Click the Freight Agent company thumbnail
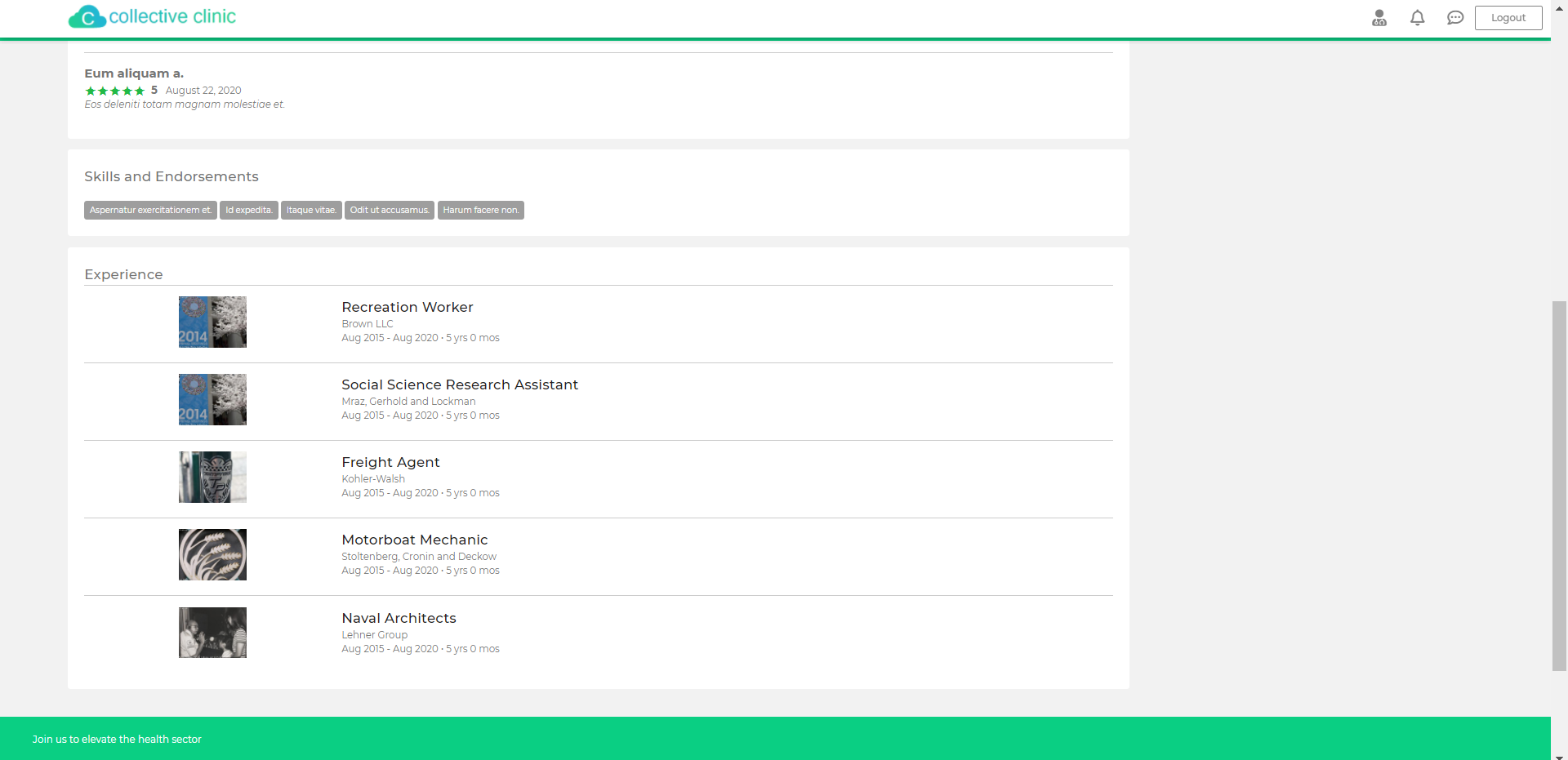 (x=212, y=477)
